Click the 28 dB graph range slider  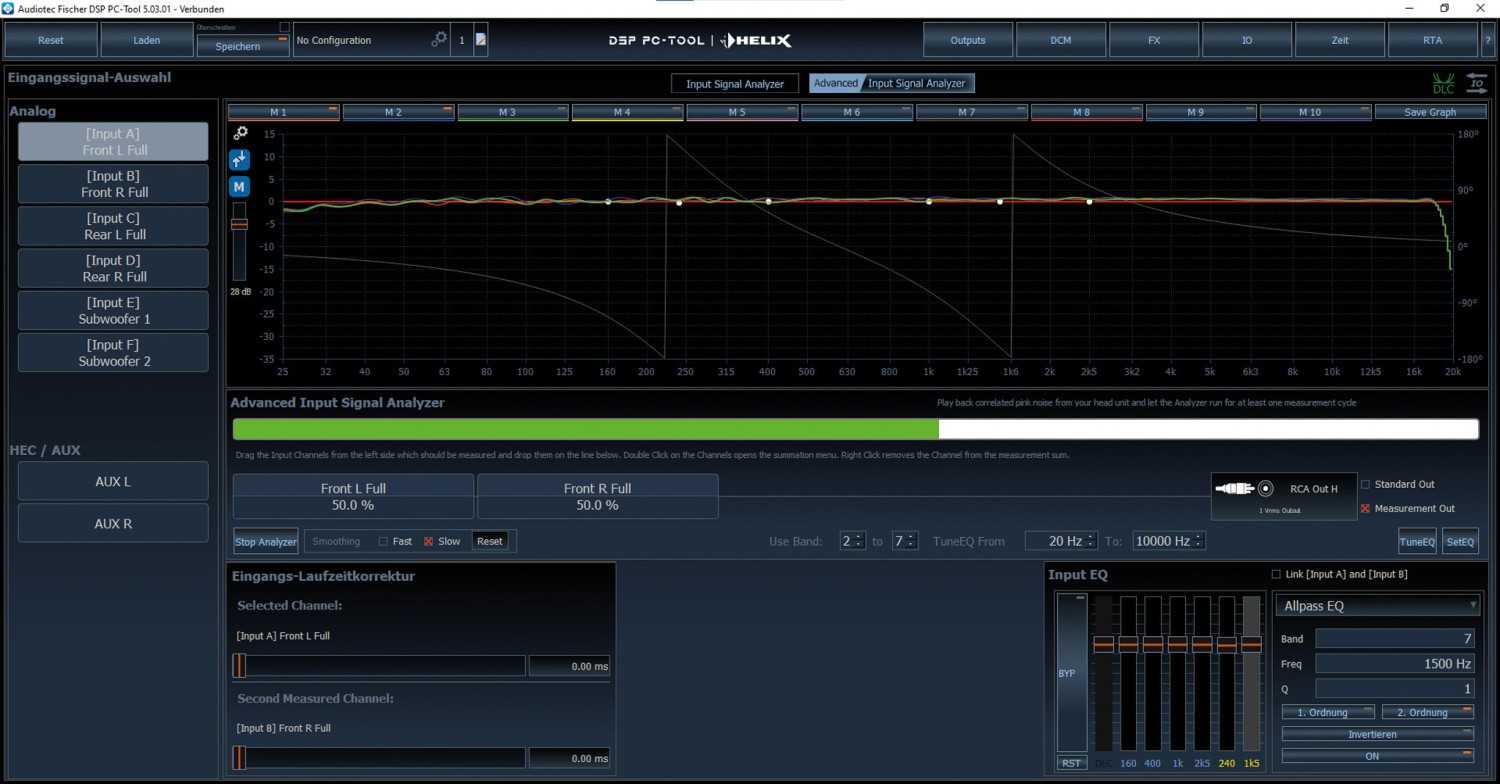coord(239,240)
